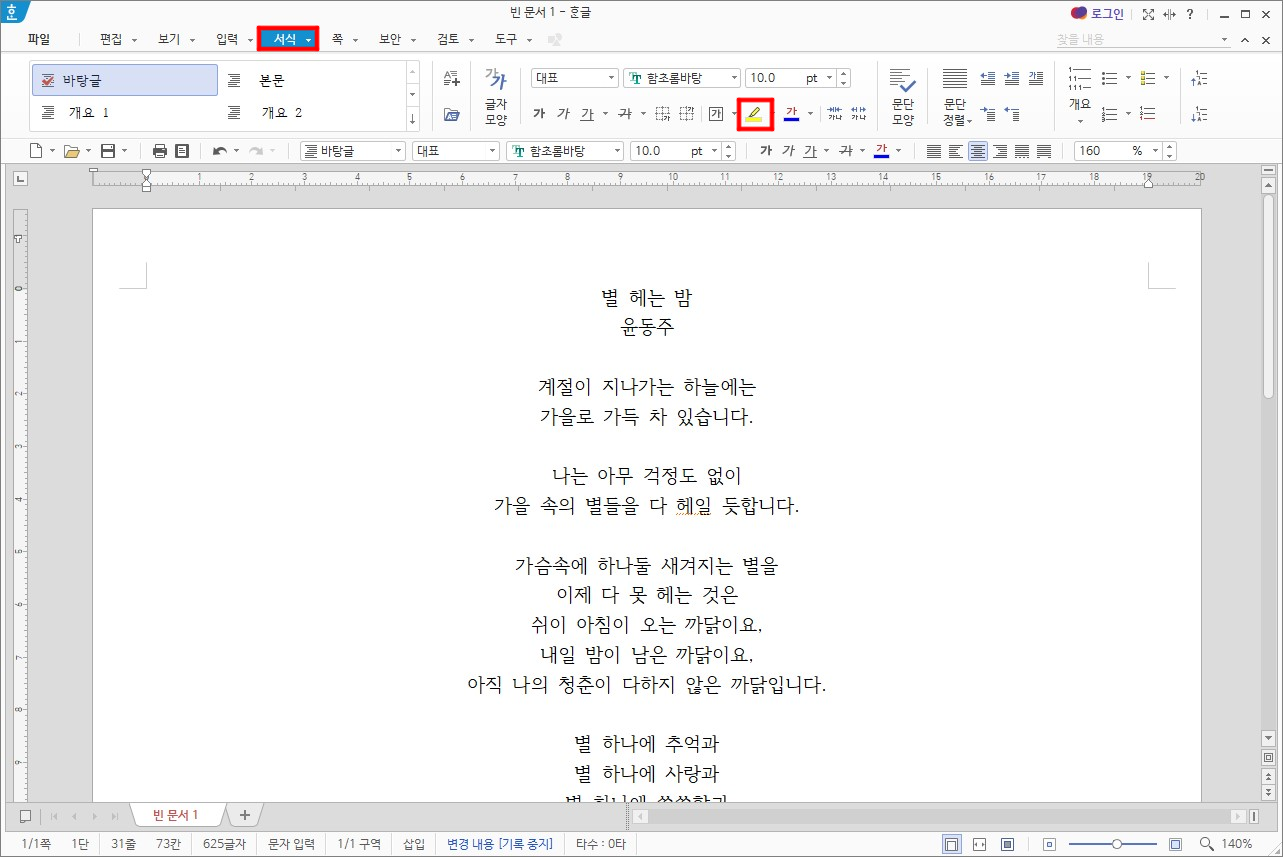Screen dimensions: 1283x857
Task: Click the style folder icon below add style
Action: tap(451, 114)
